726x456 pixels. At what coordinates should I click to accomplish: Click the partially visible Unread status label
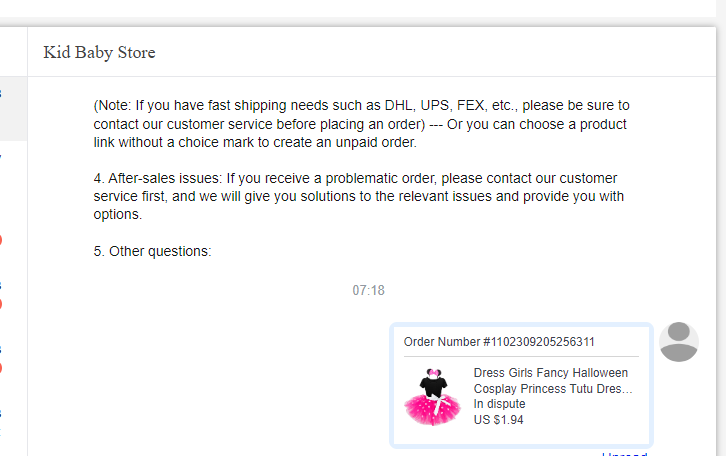(x=625, y=453)
